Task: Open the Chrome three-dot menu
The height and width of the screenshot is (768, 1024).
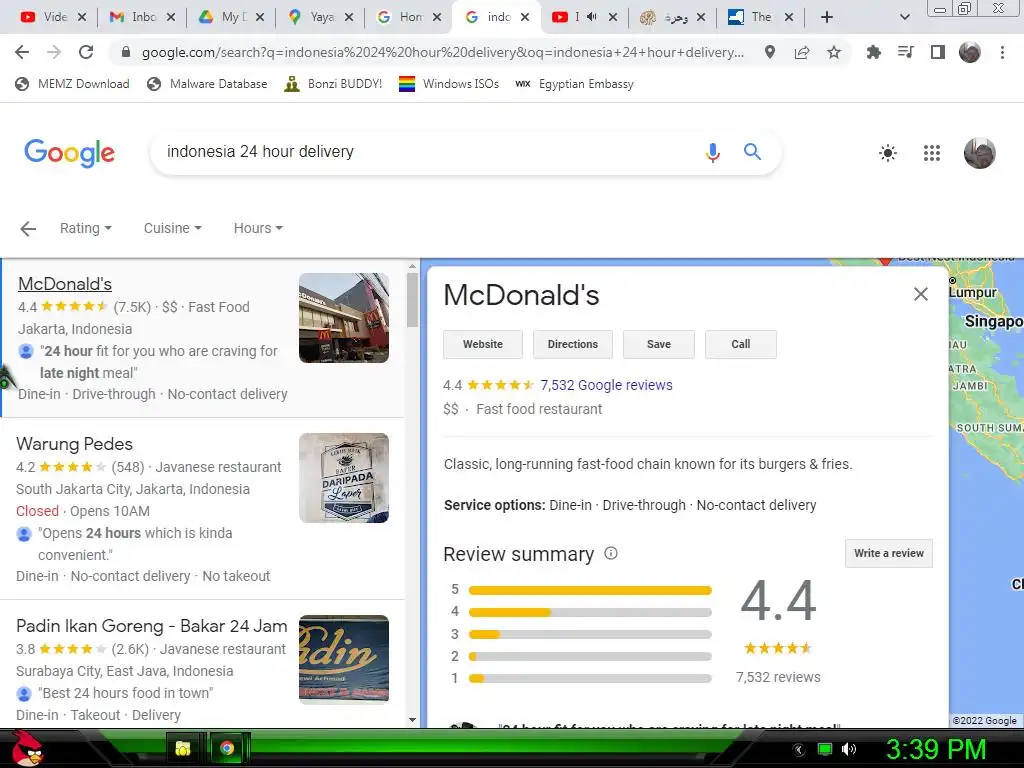Action: [x=1002, y=52]
